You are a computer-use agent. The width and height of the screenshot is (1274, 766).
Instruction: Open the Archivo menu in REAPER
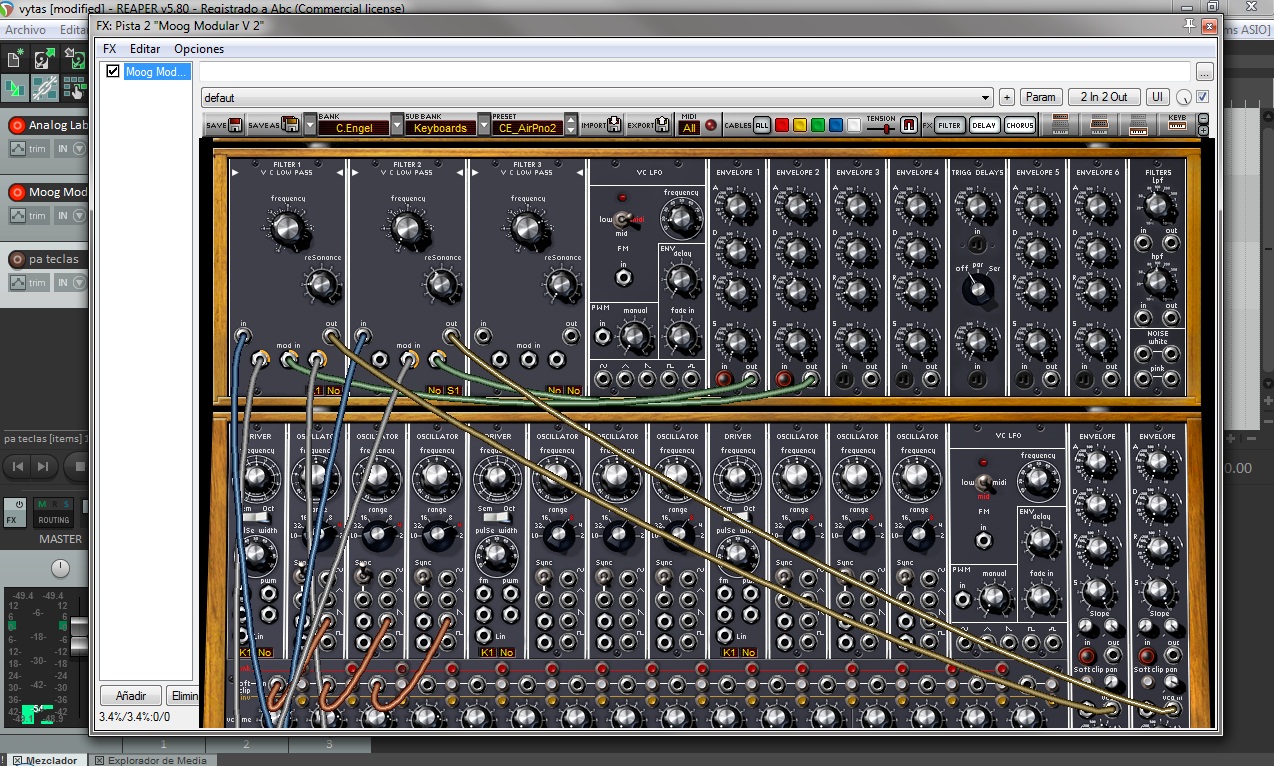pyautogui.click(x=25, y=30)
